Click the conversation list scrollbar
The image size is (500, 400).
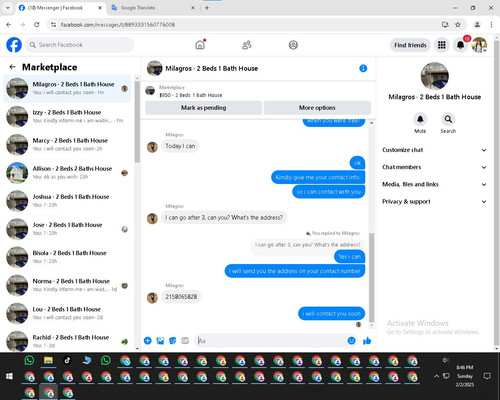point(137,122)
